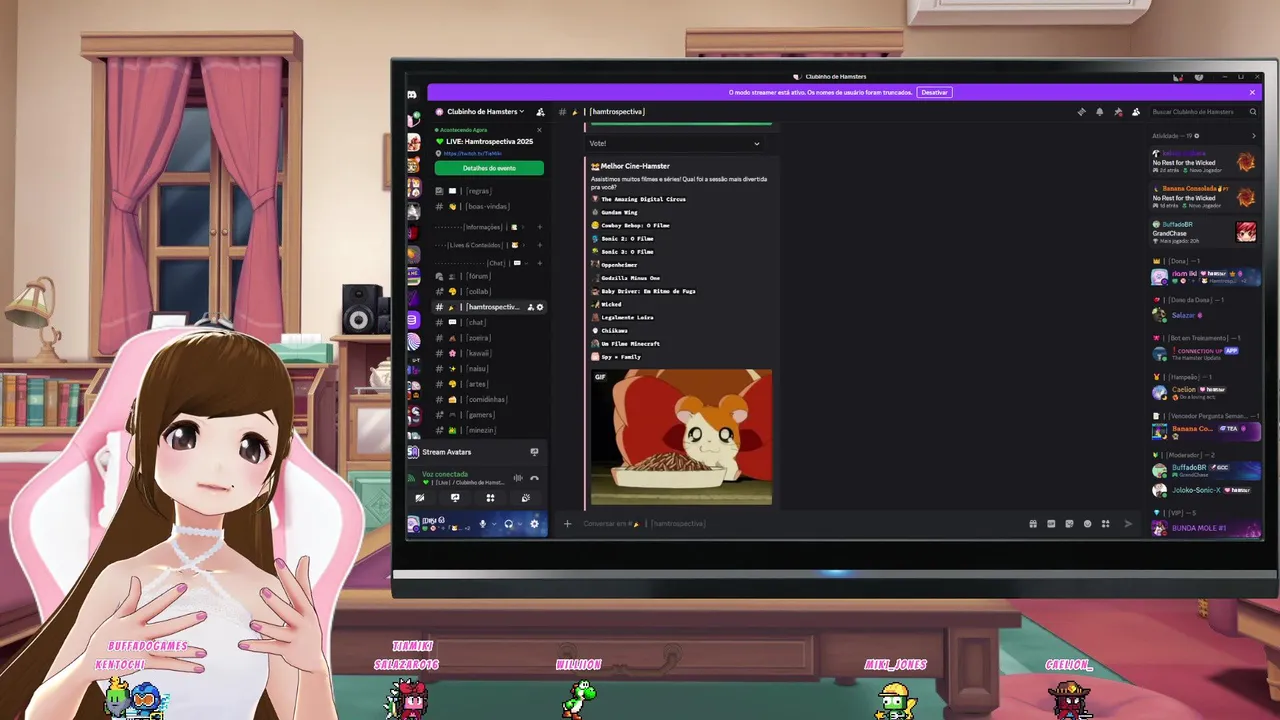
Task: Share your screen icon in voice panel
Action: point(455,497)
